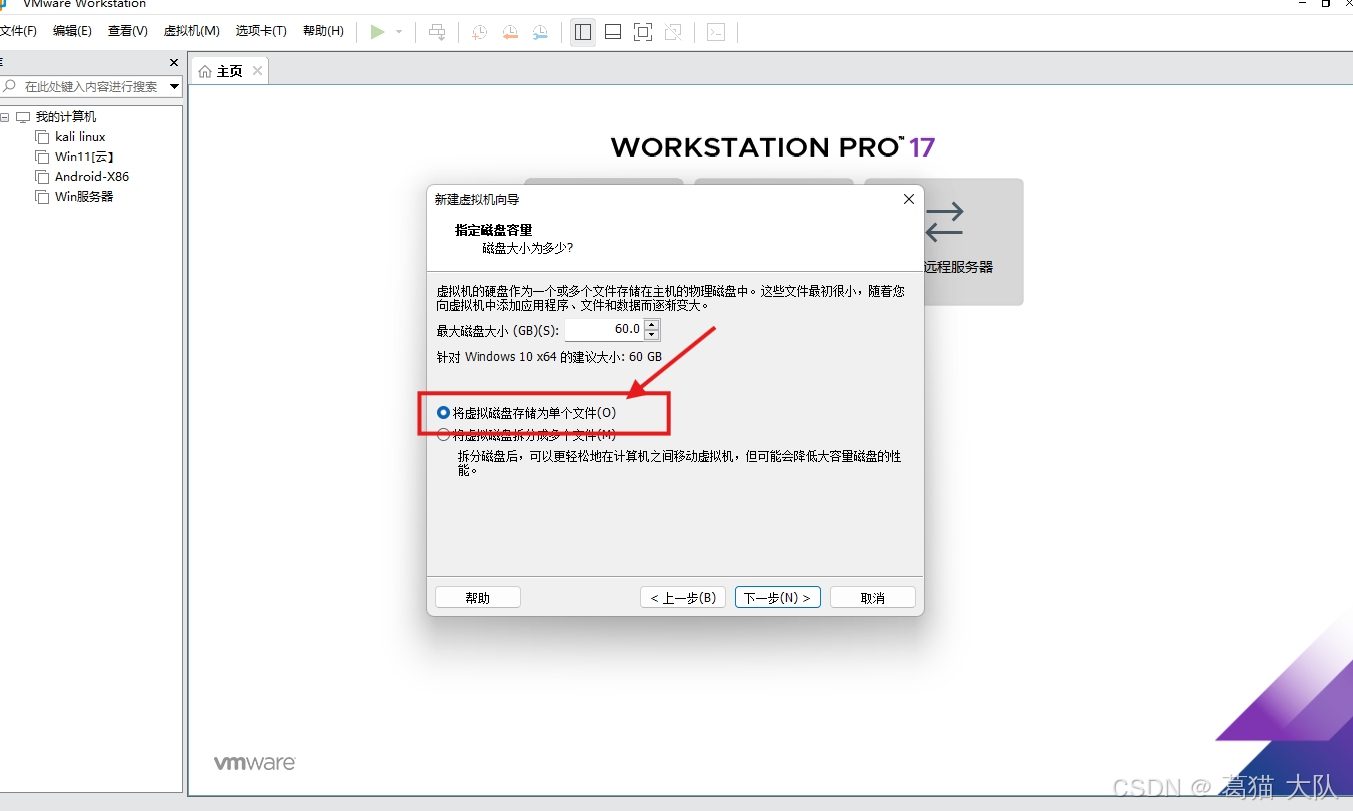Viewport: 1353px width, 811px height.
Task: Toggle the show library sidebar icon
Action: point(583,32)
